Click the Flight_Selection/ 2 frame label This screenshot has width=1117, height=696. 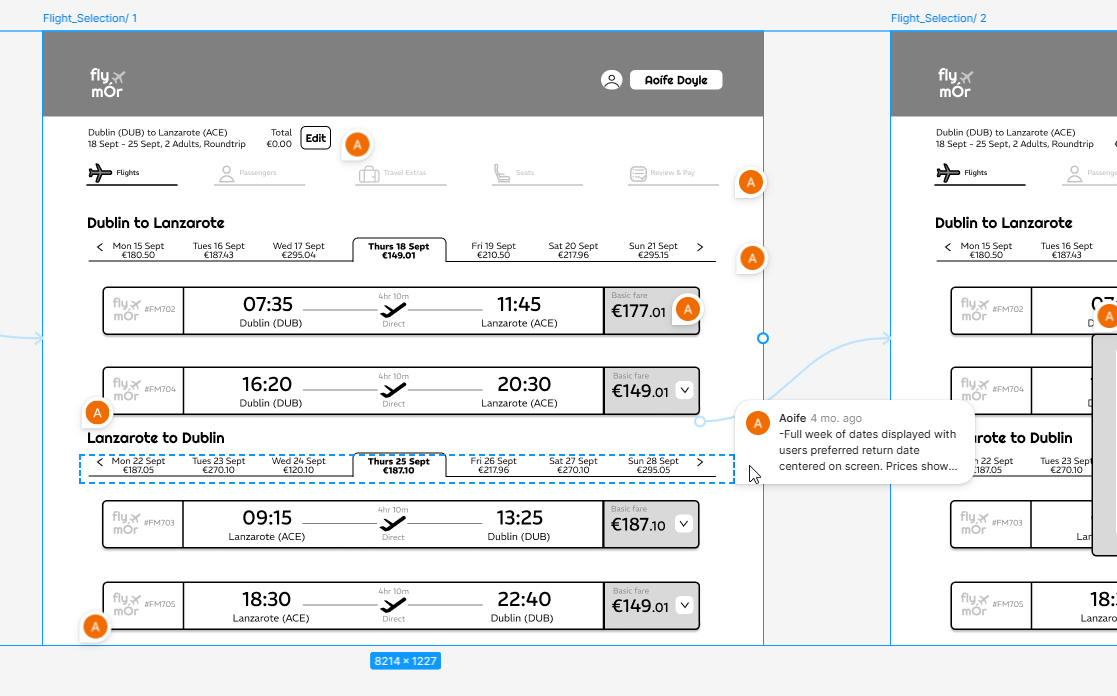pos(938,18)
